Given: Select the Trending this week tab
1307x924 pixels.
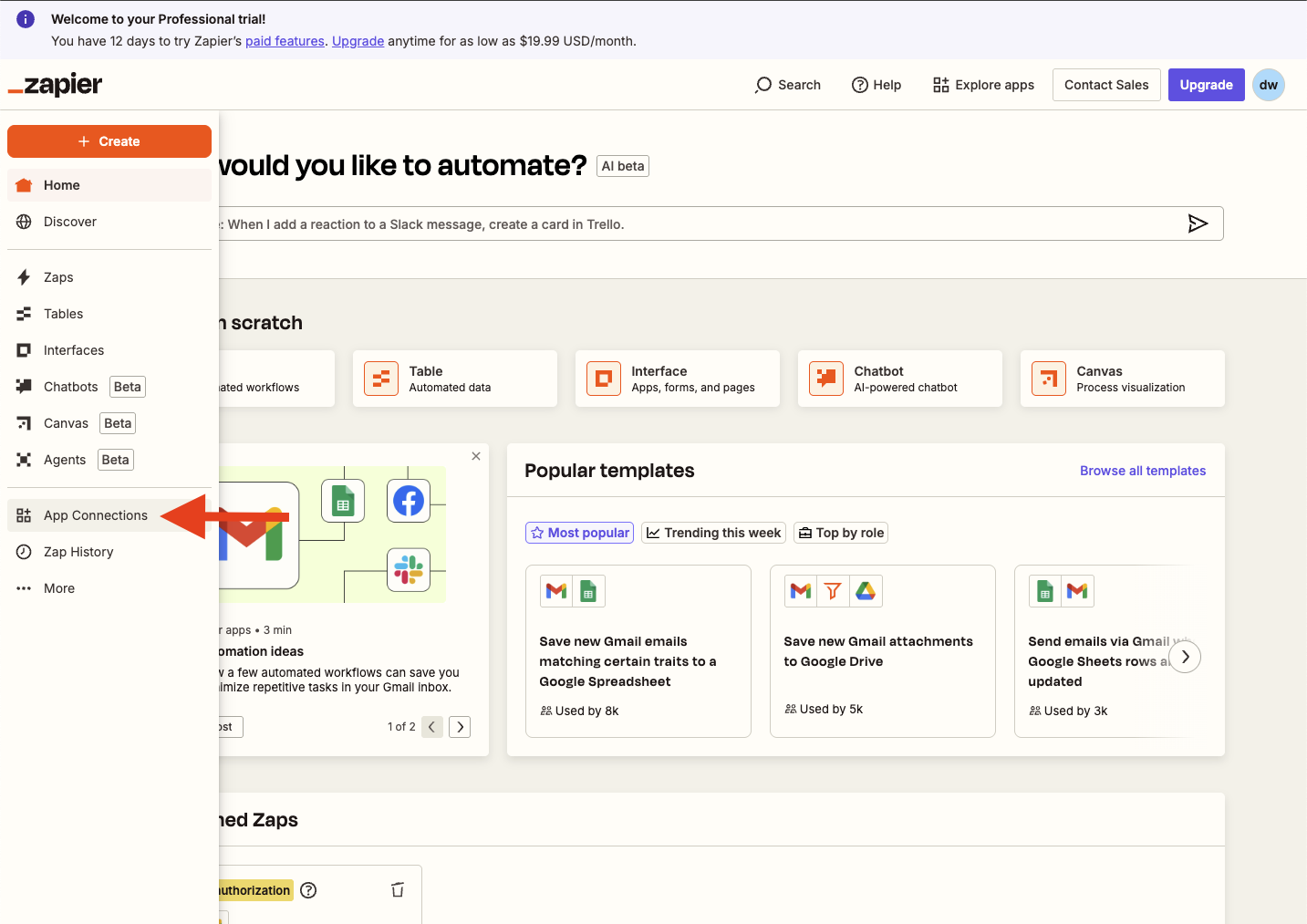Looking at the screenshot, I should [x=713, y=533].
